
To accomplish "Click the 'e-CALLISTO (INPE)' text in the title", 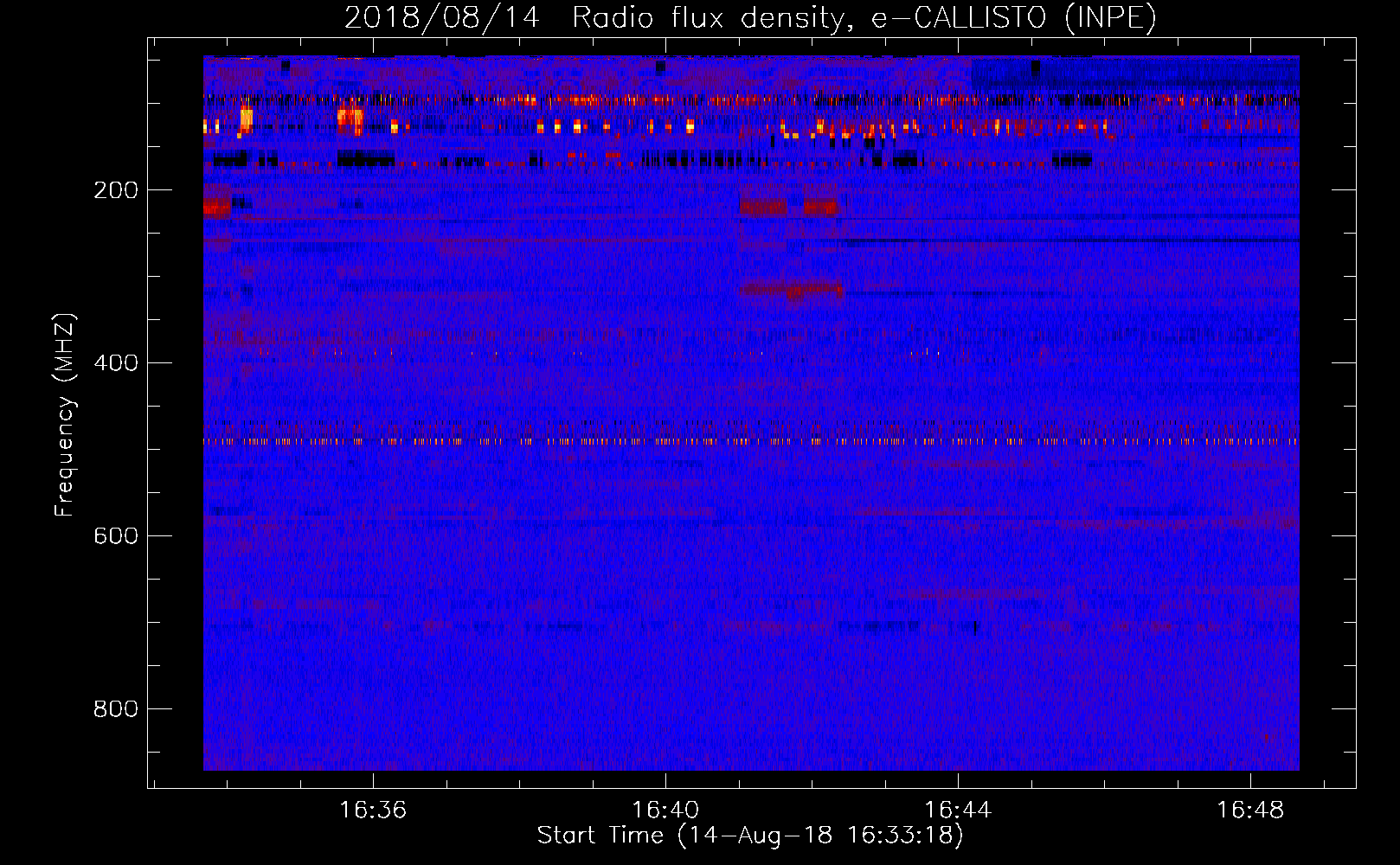I will pyautogui.click(x=1013, y=18).
